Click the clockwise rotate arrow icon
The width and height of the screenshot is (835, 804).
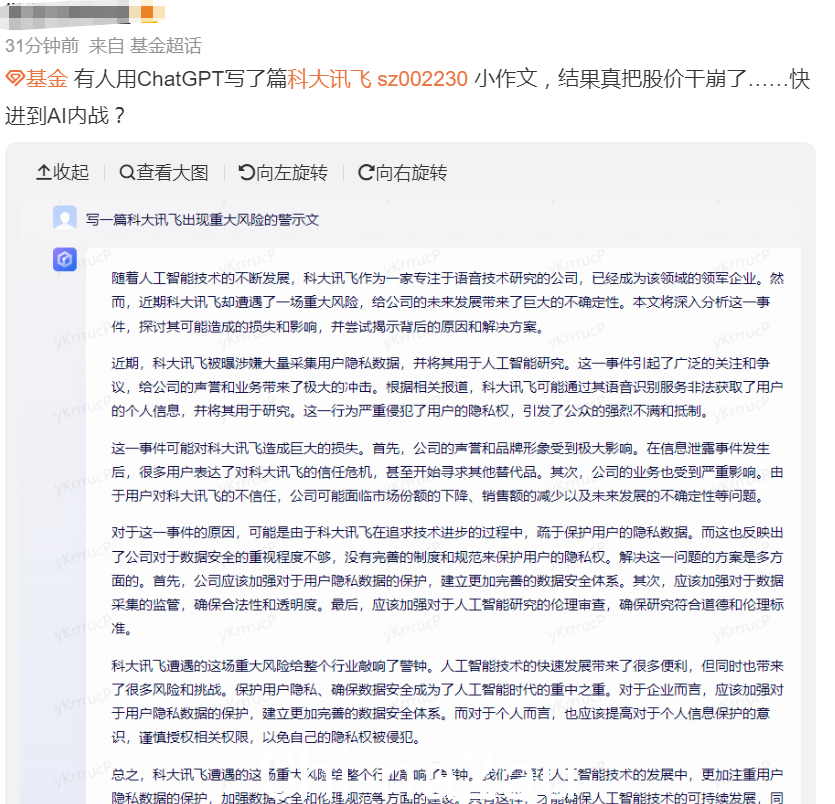[x=366, y=173]
